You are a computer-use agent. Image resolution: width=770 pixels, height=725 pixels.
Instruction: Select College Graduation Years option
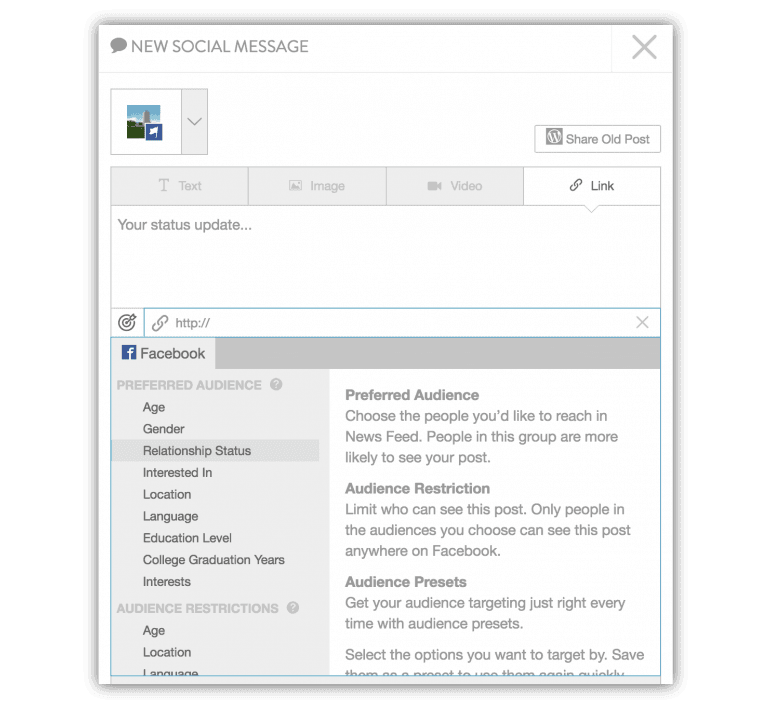click(x=214, y=560)
